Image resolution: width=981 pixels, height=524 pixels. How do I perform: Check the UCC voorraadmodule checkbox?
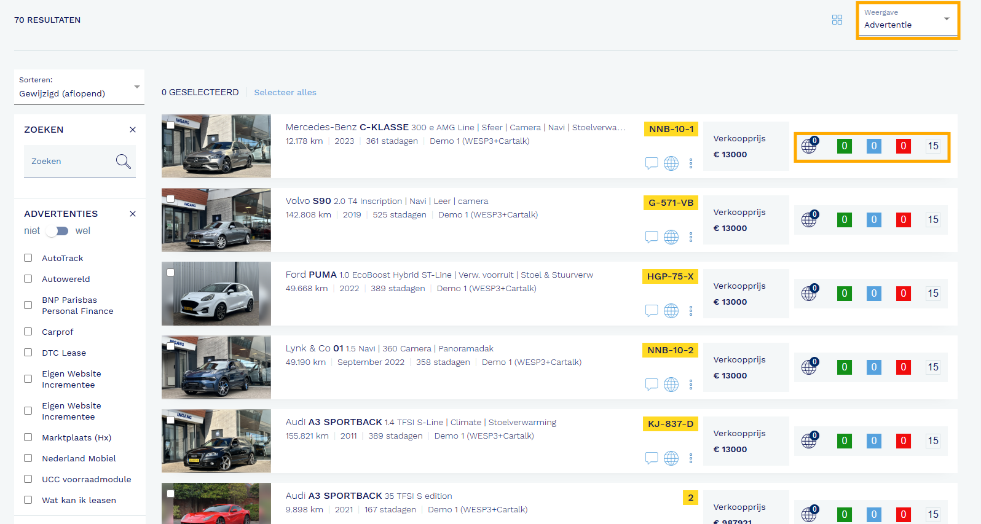point(28,479)
